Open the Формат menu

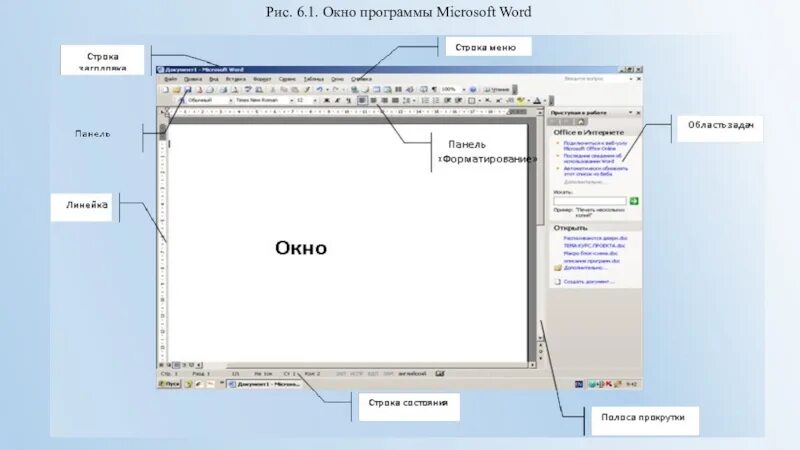tap(262, 79)
